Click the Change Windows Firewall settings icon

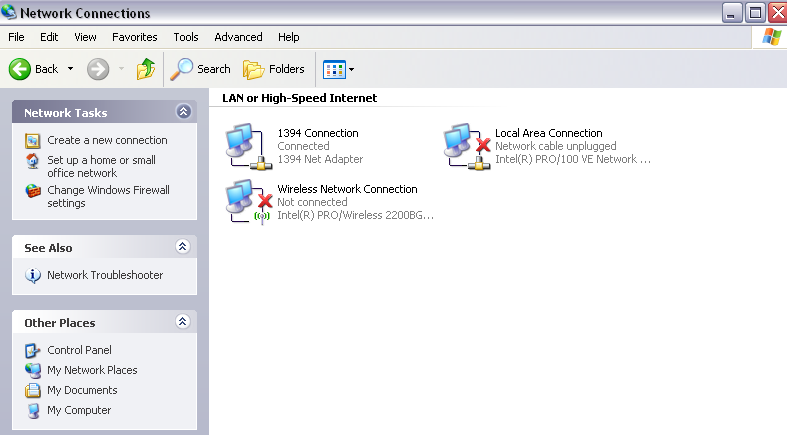pos(33,191)
